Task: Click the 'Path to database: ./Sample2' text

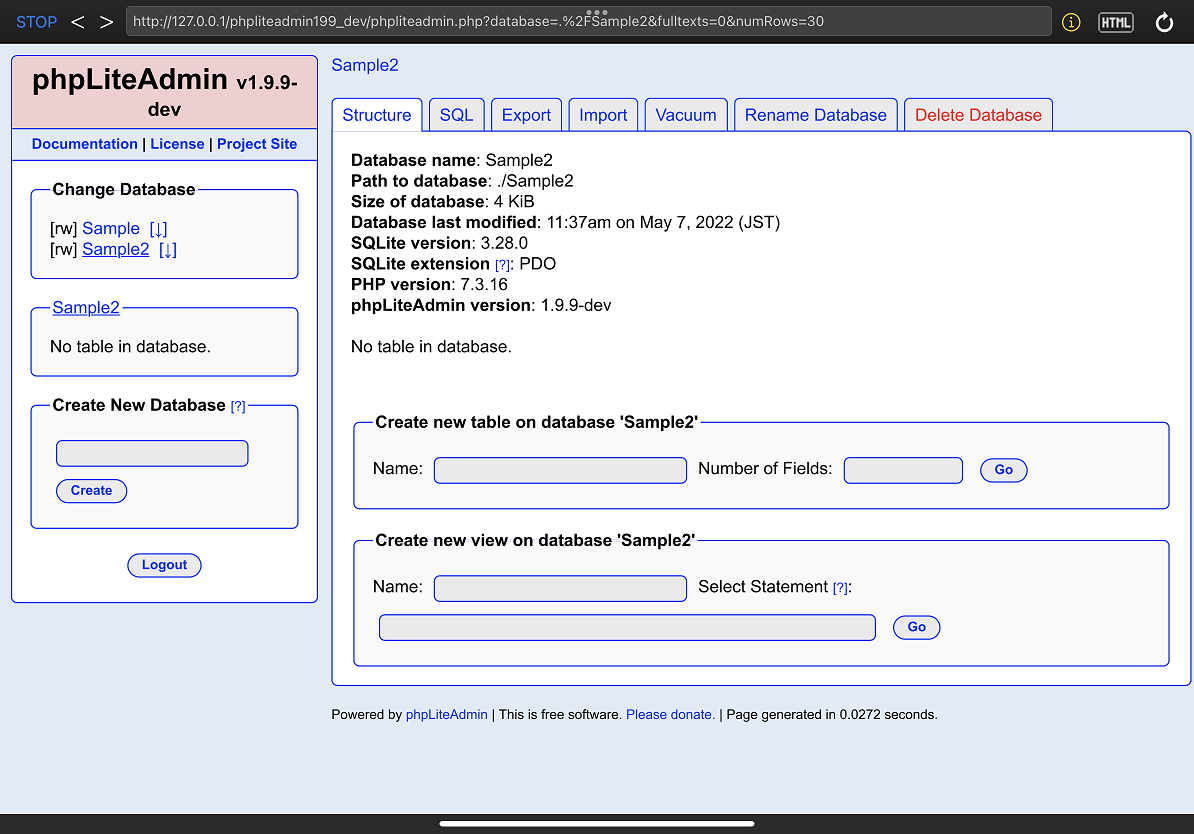Action: pos(462,181)
